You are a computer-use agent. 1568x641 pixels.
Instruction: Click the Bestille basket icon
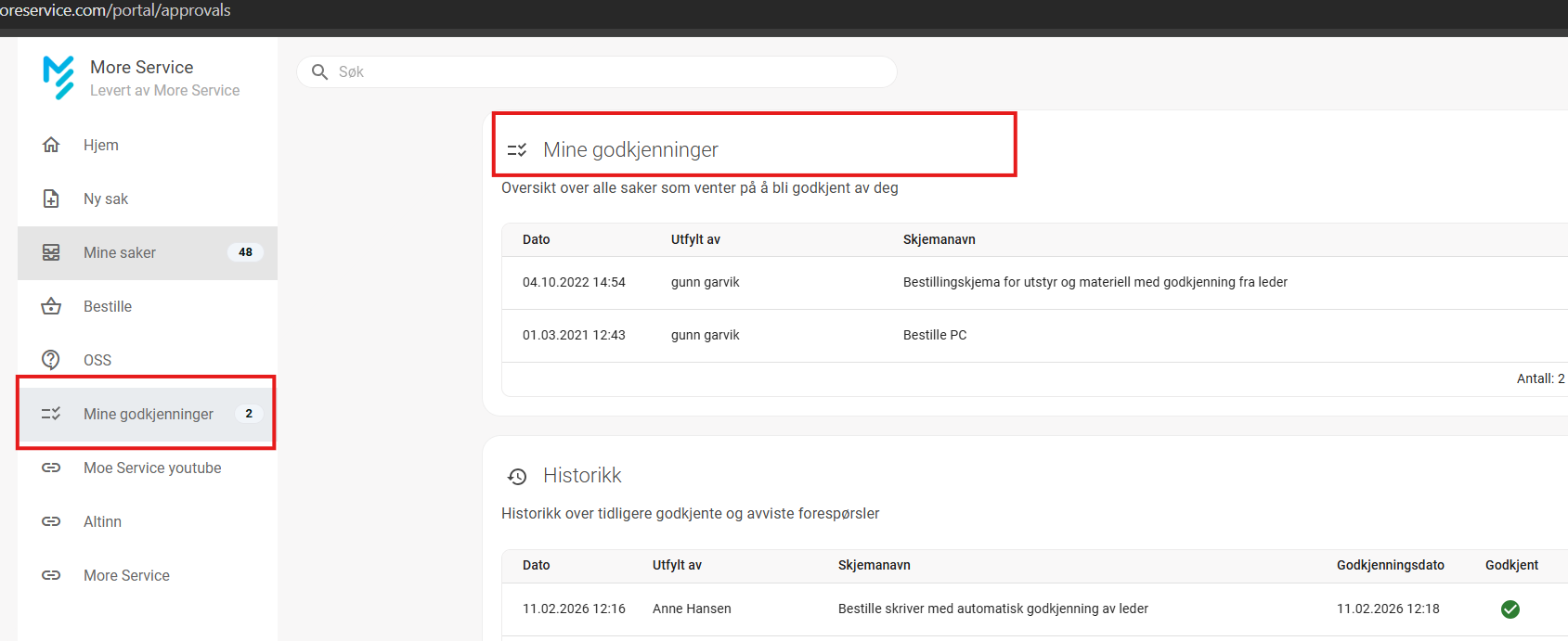coord(51,306)
